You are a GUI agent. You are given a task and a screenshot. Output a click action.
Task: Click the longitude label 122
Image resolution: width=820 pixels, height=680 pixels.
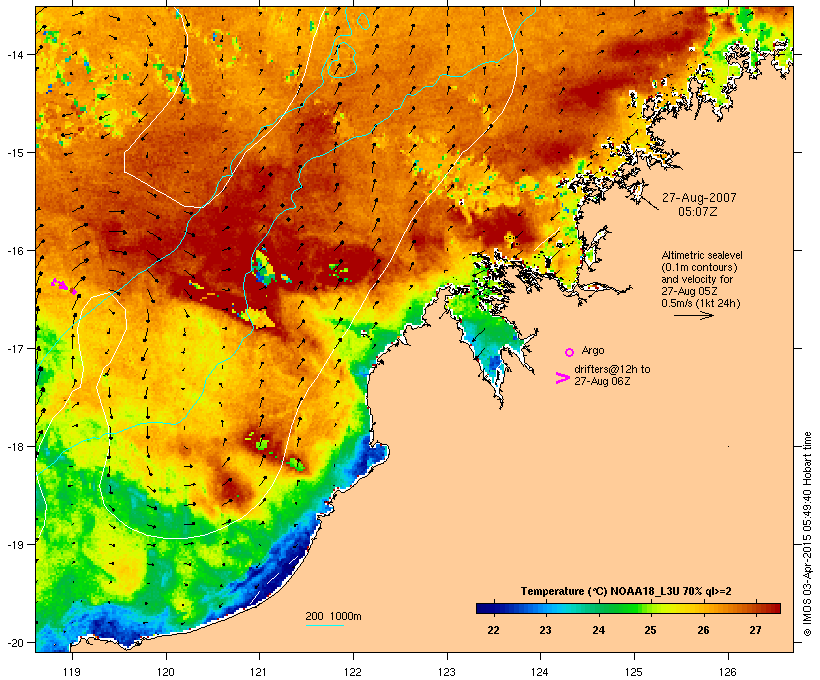[353, 672]
